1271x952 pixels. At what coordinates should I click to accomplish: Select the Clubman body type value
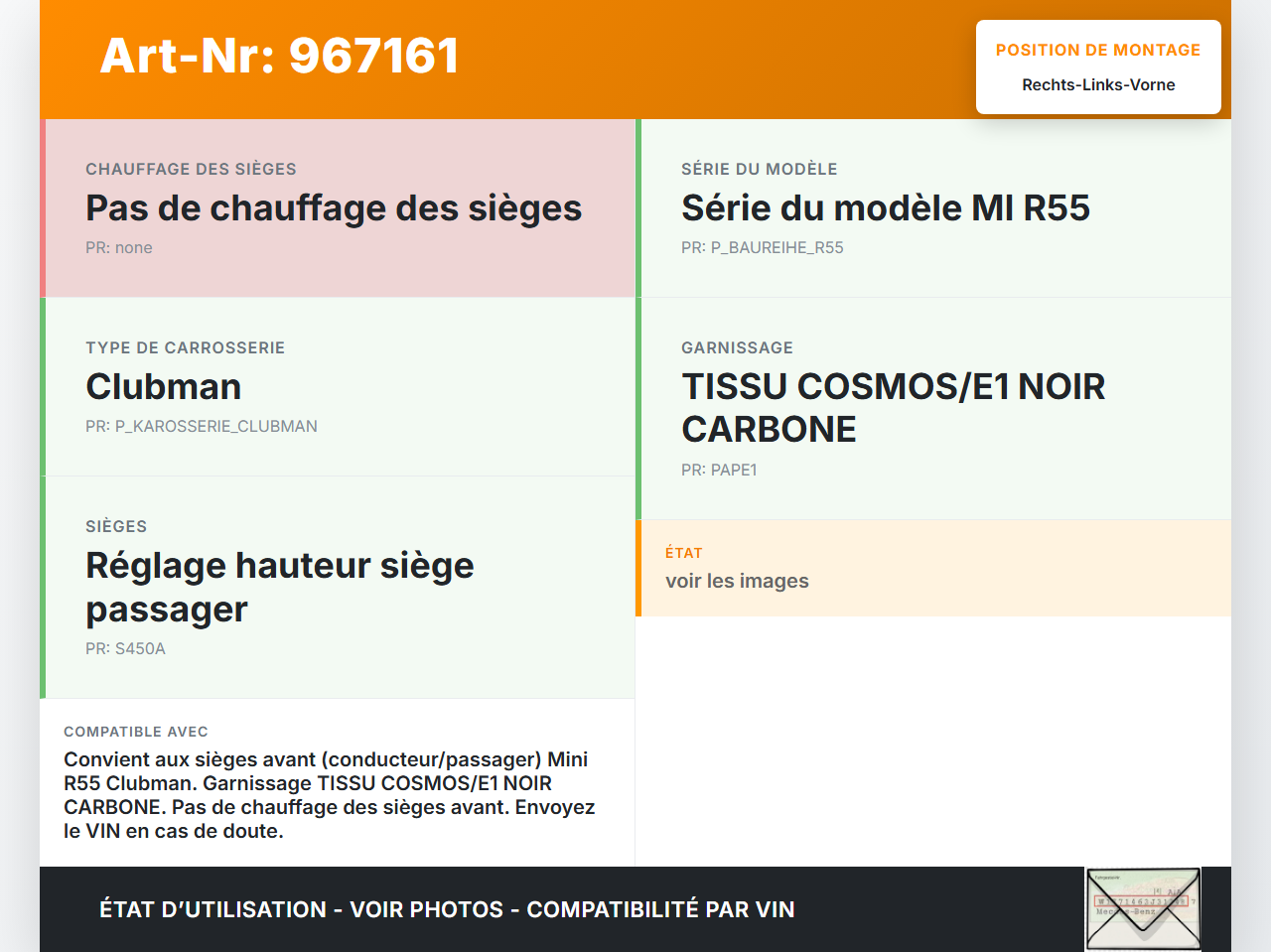[x=164, y=387]
